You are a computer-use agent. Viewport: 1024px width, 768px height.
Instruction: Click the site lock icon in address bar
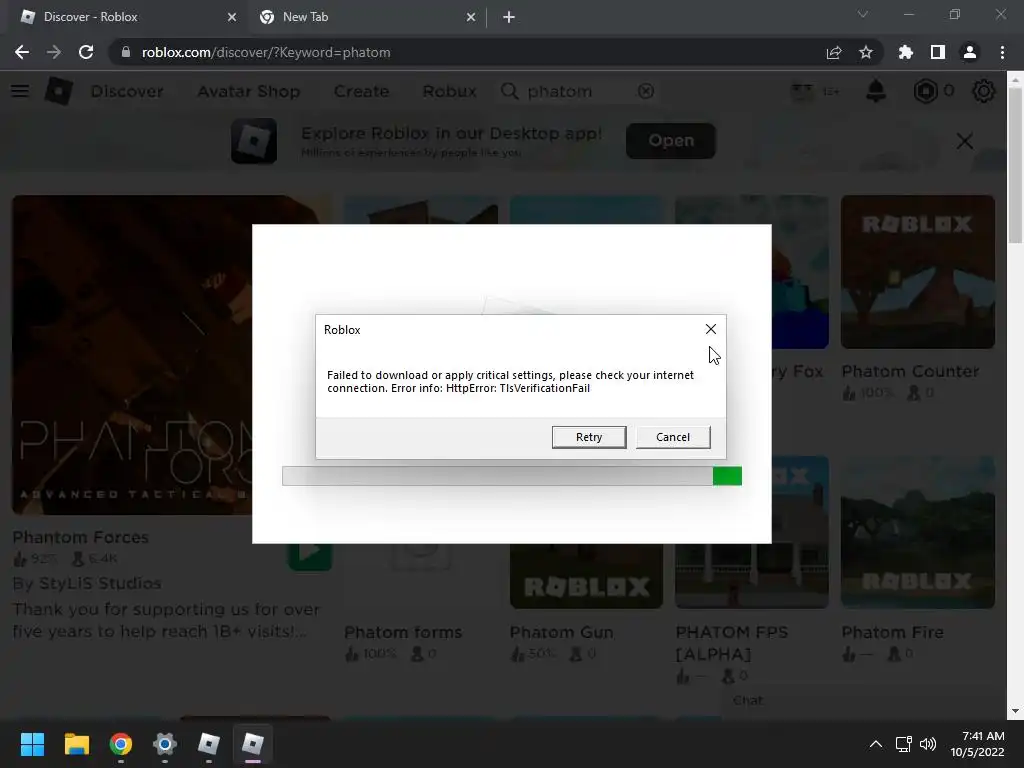point(125,52)
